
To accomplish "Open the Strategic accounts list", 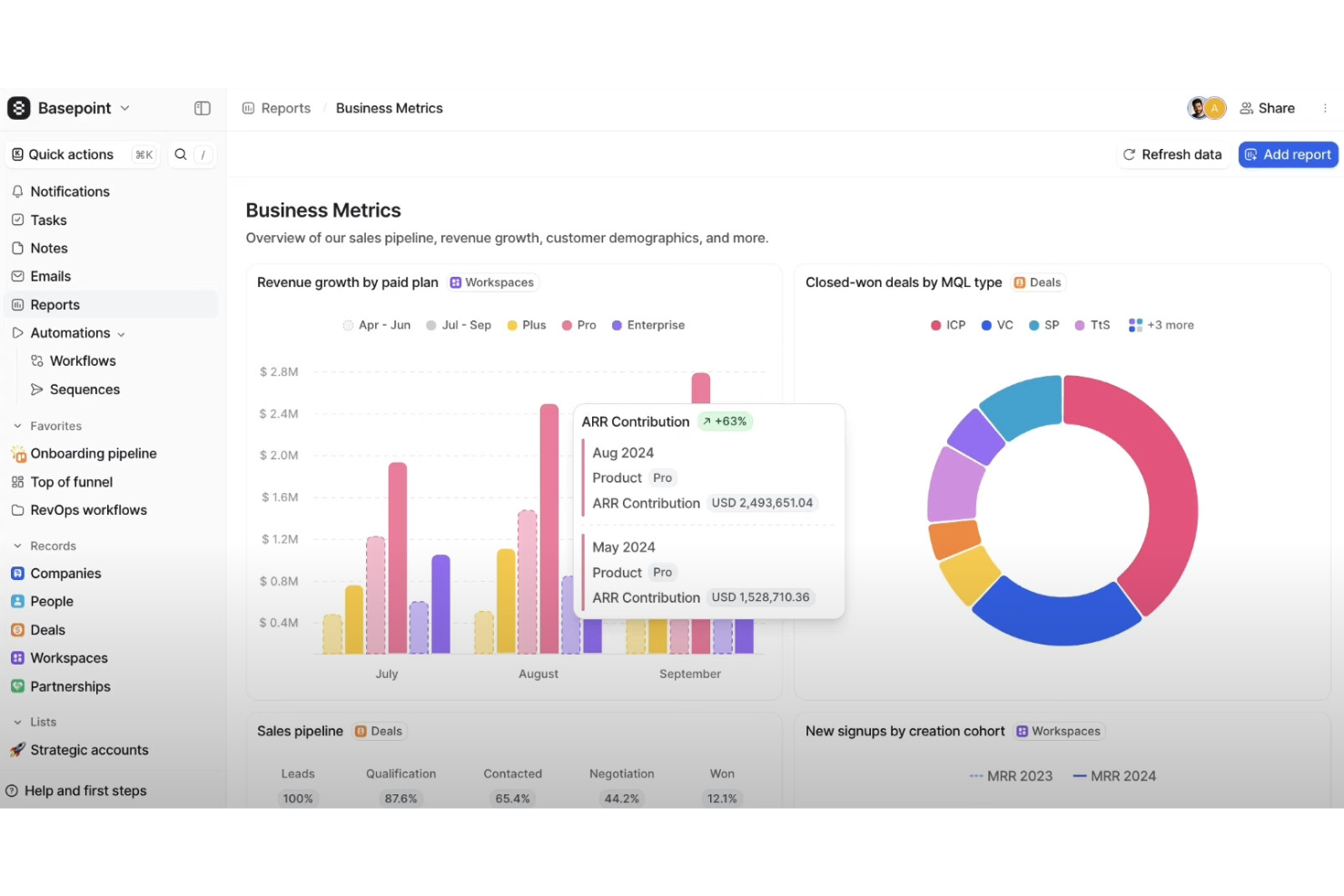I will 89,750.
